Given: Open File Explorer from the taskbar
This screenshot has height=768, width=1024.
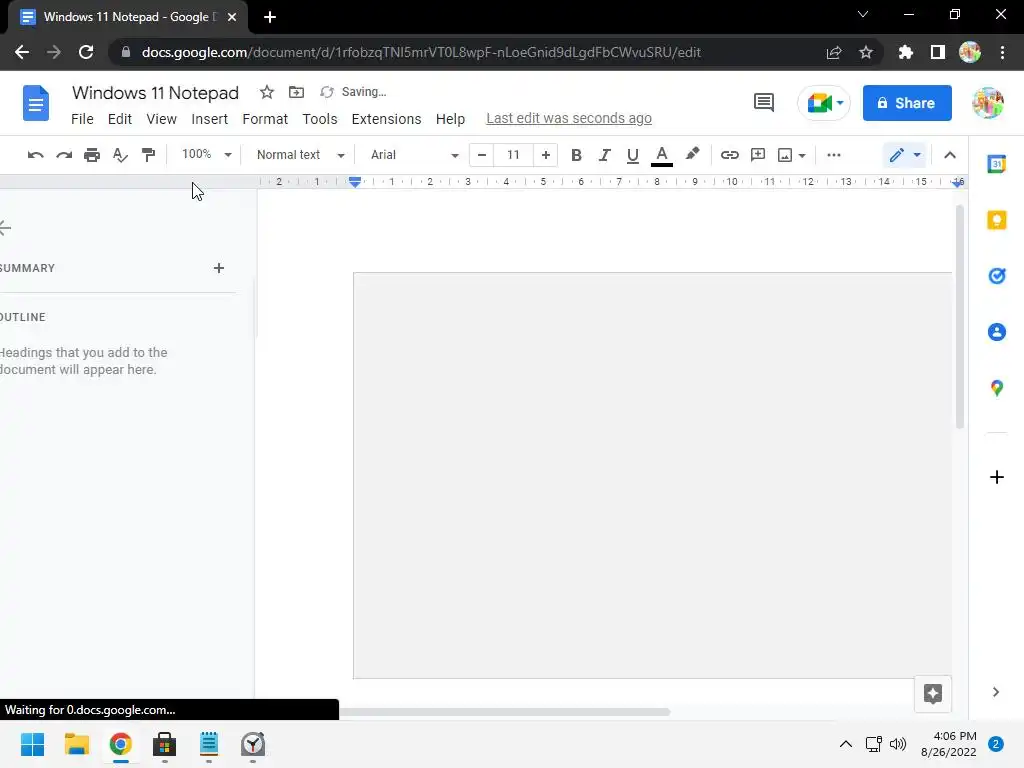Looking at the screenshot, I should point(76,744).
